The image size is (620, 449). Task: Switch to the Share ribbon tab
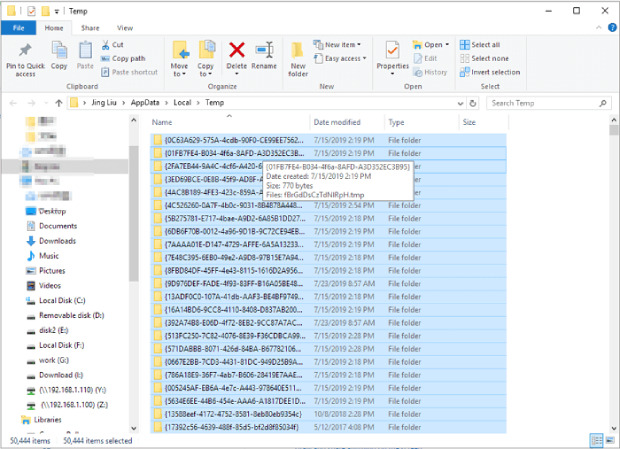pyautogui.click(x=90, y=28)
